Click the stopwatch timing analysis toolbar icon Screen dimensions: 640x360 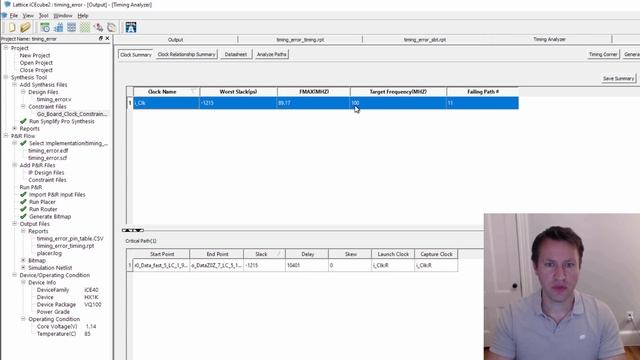tap(111, 27)
